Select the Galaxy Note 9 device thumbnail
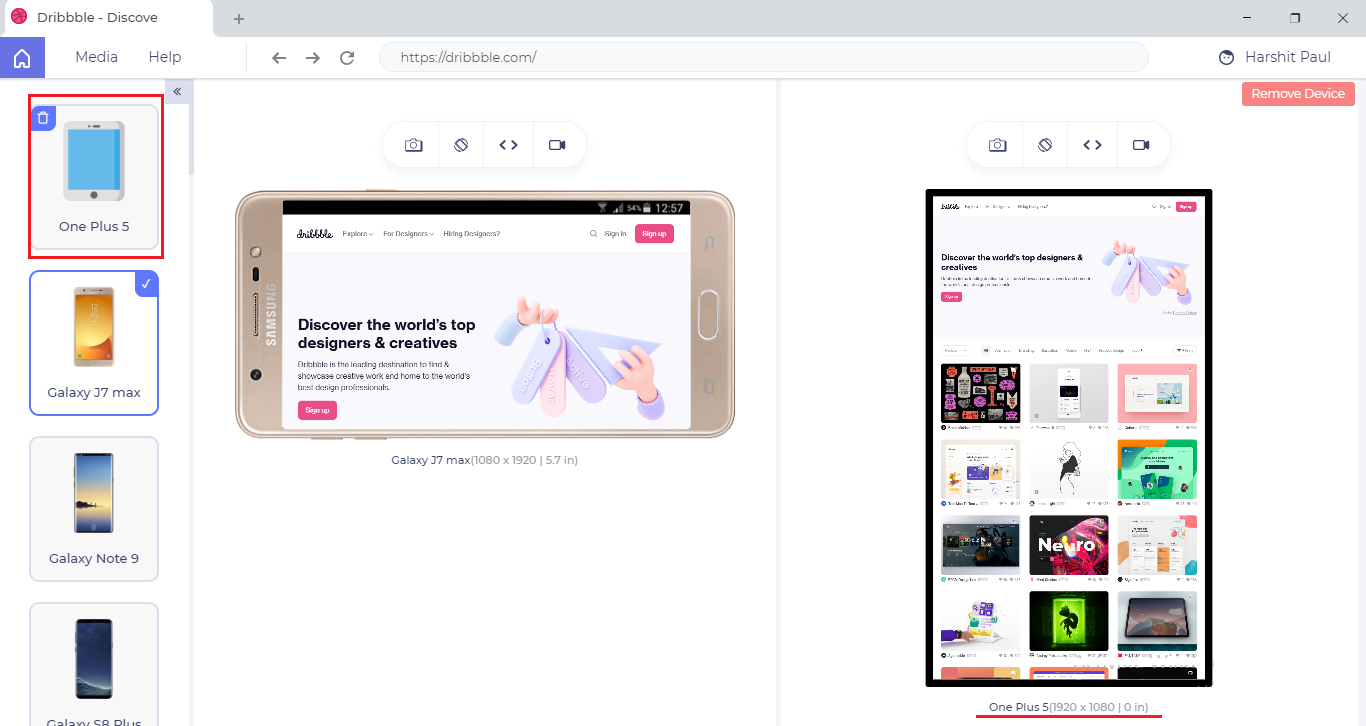Screen dimensions: 1366x726 coord(94,508)
